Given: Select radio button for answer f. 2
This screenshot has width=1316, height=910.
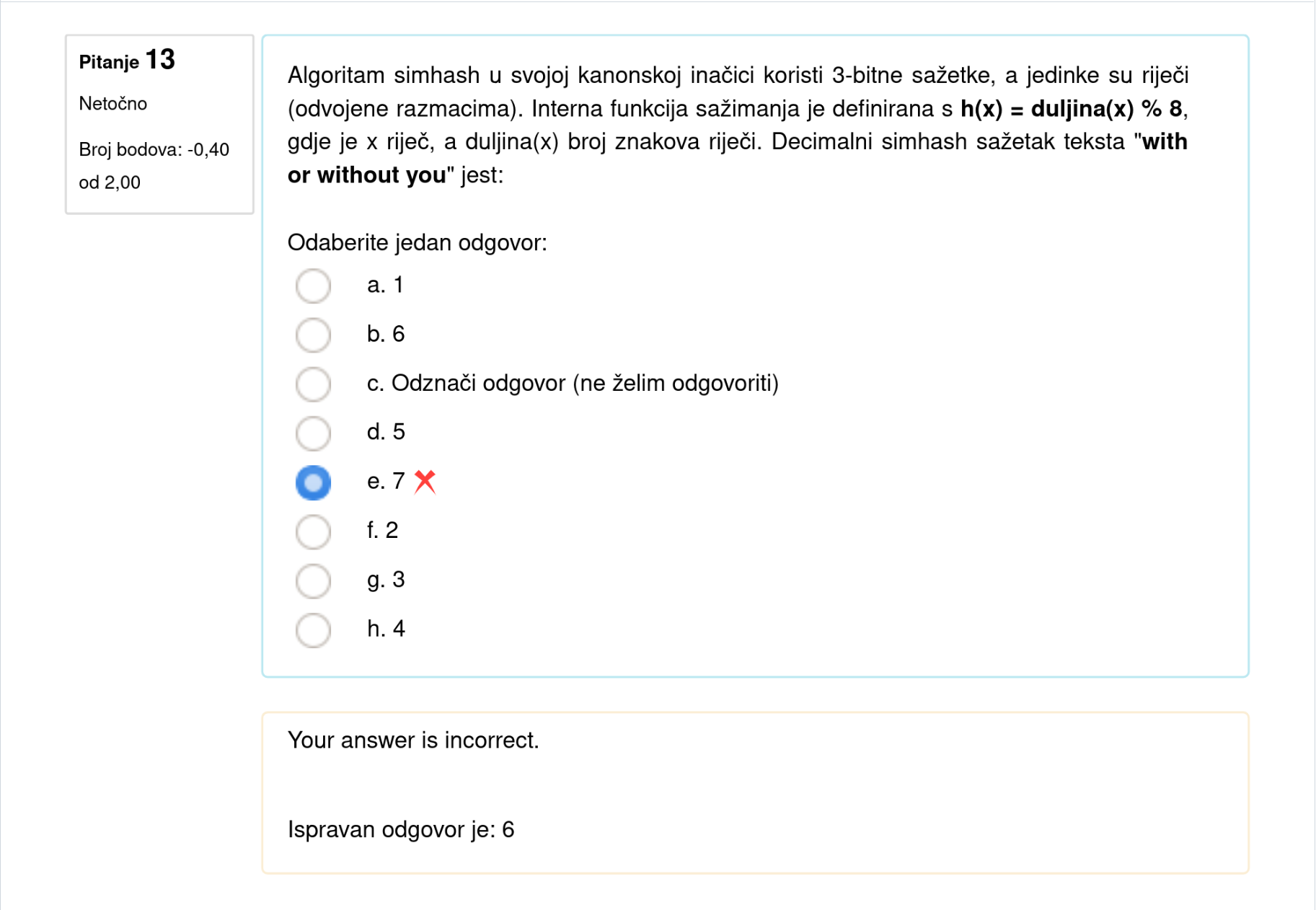Looking at the screenshot, I should 313,531.
